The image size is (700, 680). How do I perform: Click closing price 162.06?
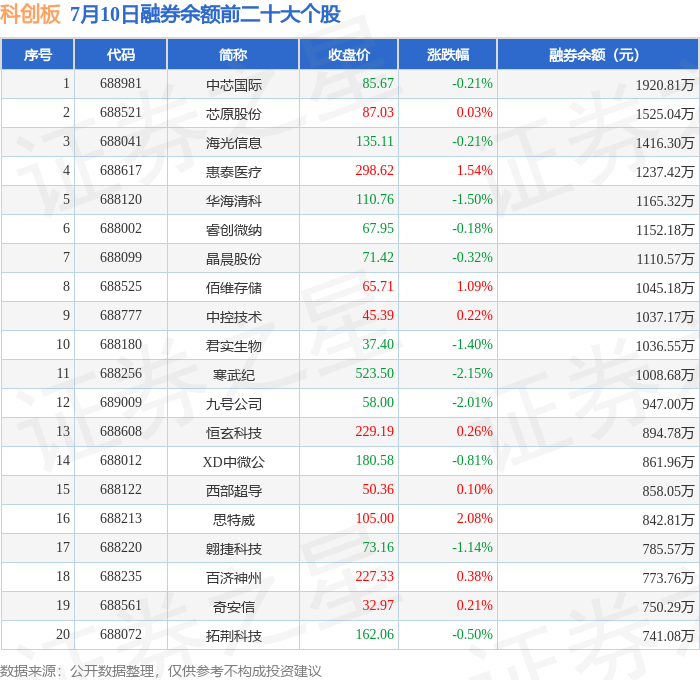coord(375,634)
